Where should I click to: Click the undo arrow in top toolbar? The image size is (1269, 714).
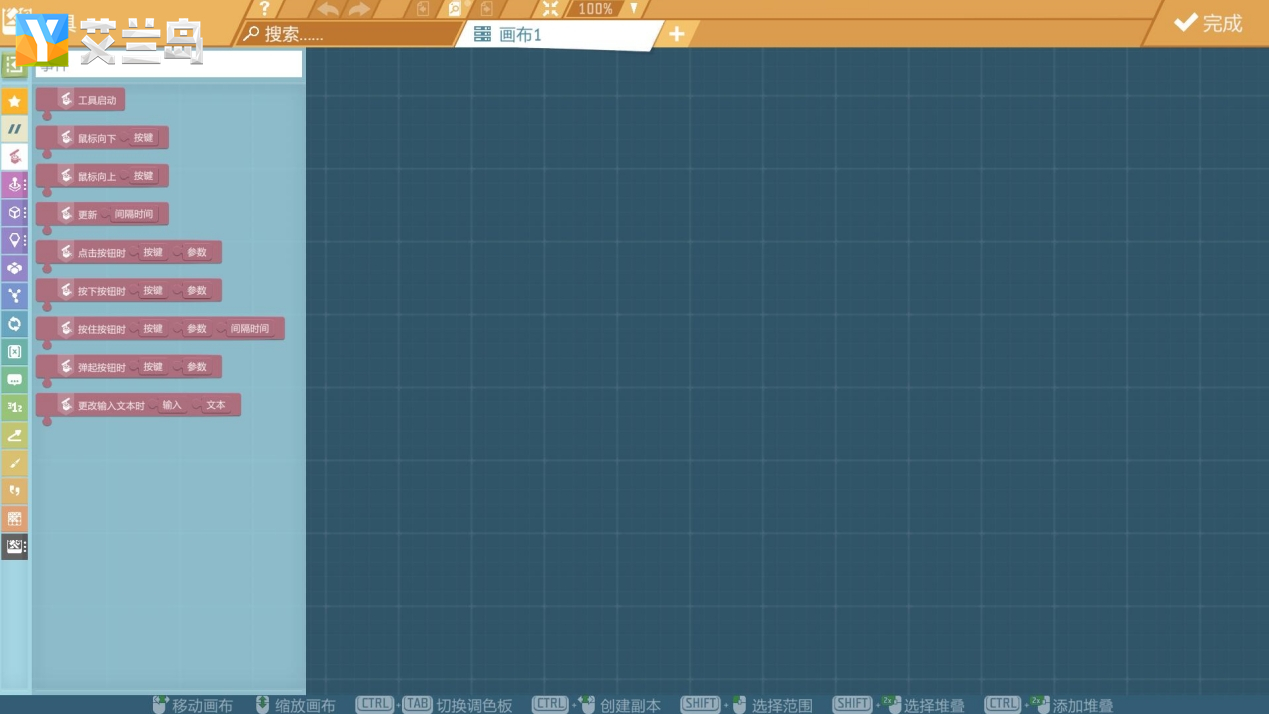click(x=328, y=9)
